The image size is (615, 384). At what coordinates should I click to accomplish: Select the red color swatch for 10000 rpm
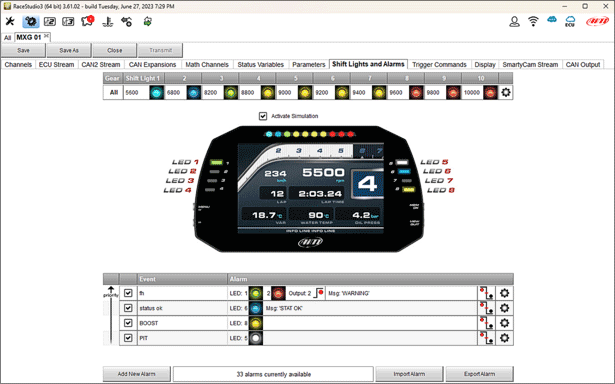point(490,93)
